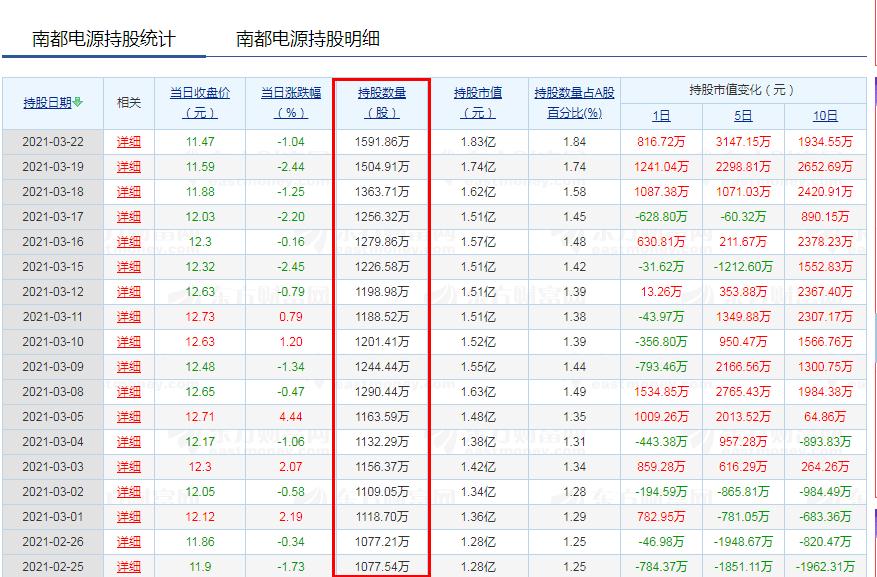Click 持股市值变化（元）group header
This screenshot has width=877, height=577.
point(742,90)
